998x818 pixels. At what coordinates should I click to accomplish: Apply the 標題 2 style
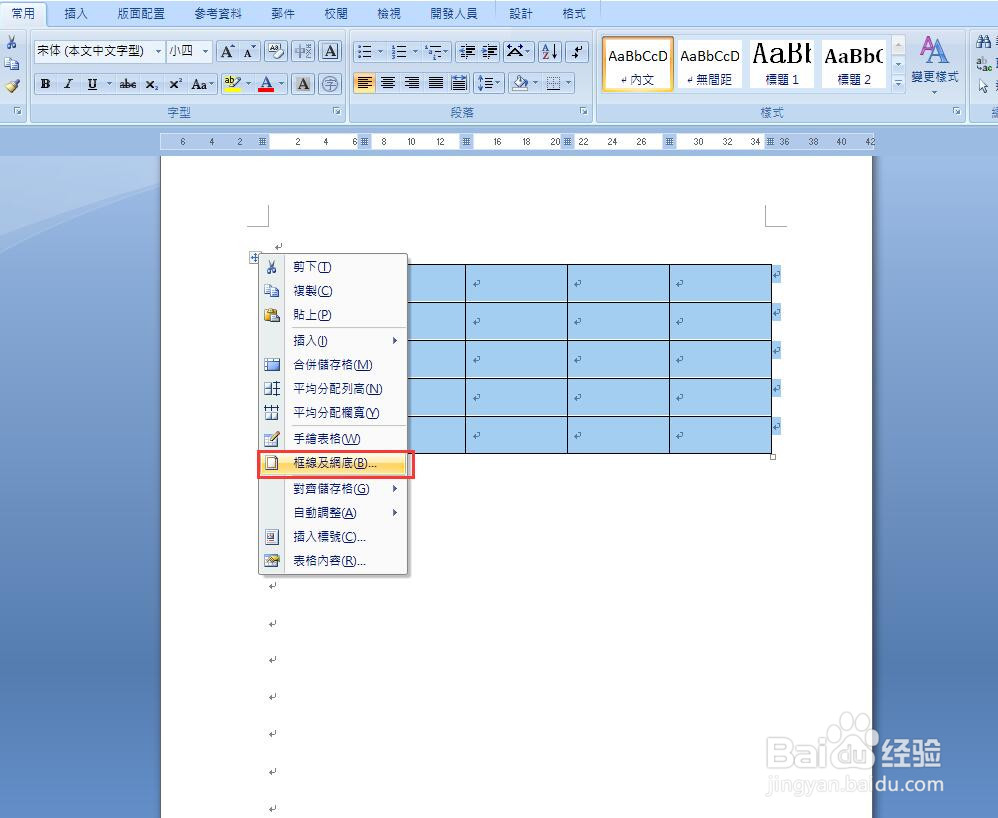point(854,64)
